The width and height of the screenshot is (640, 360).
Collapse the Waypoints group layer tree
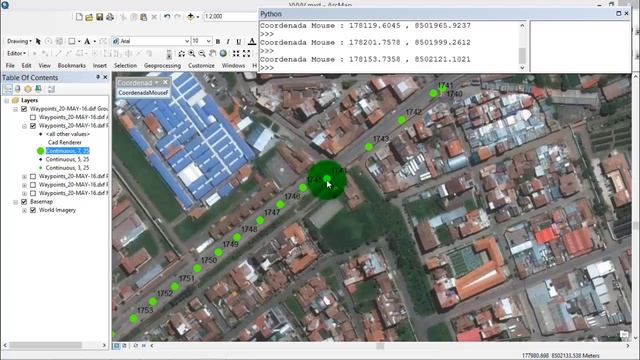click(x=16, y=109)
